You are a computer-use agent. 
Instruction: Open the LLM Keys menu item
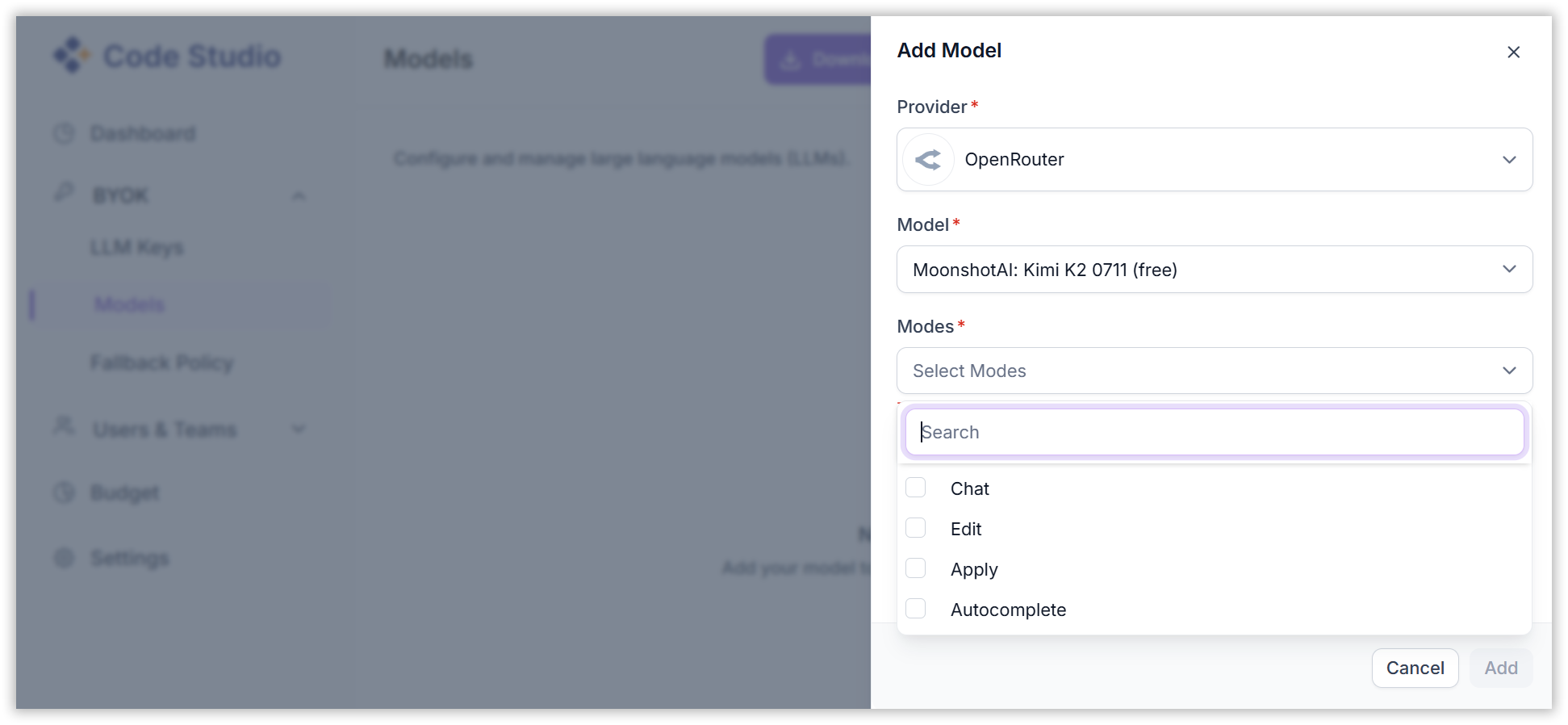tap(137, 248)
